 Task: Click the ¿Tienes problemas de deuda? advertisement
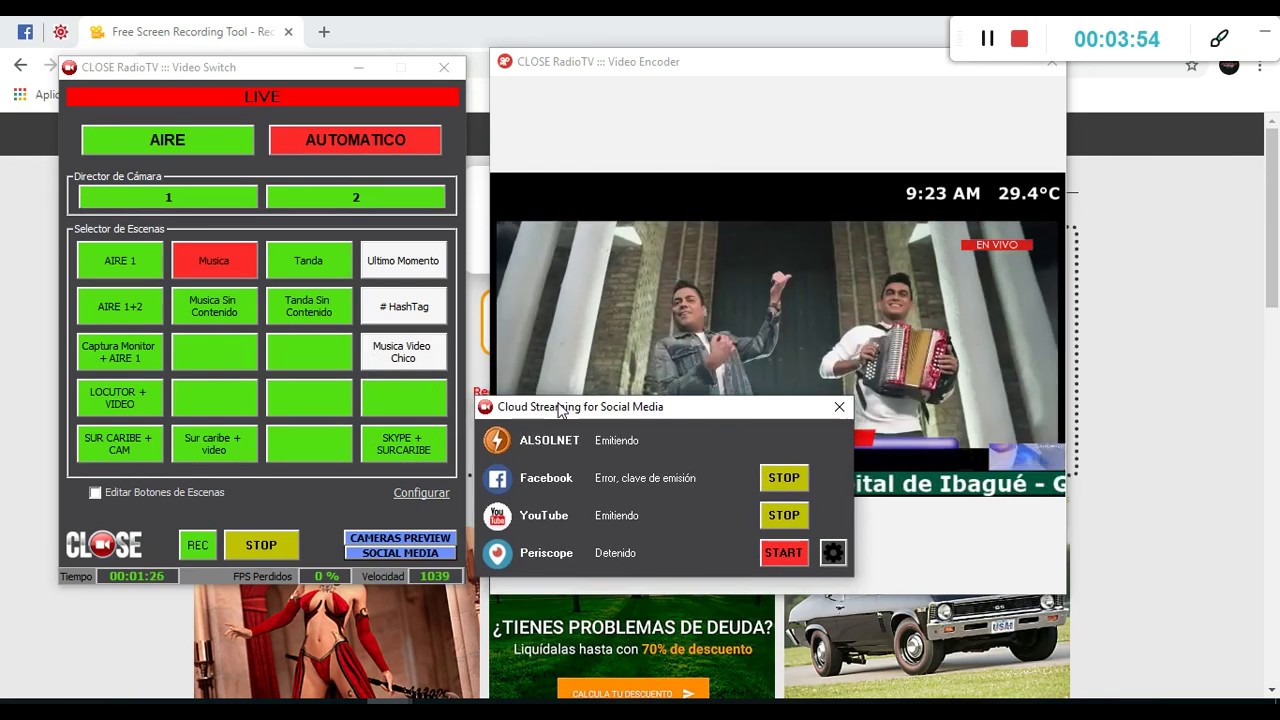tap(632, 646)
